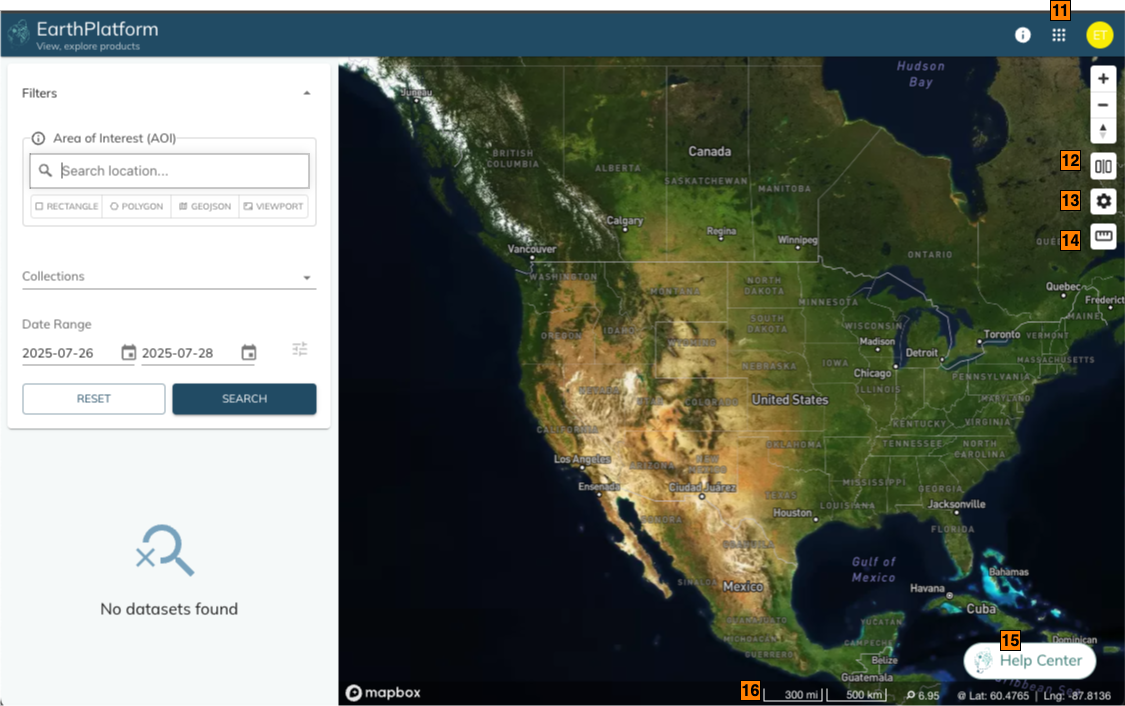The image size is (1125, 706).
Task: Open advanced filter options icon
Action: [300, 349]
